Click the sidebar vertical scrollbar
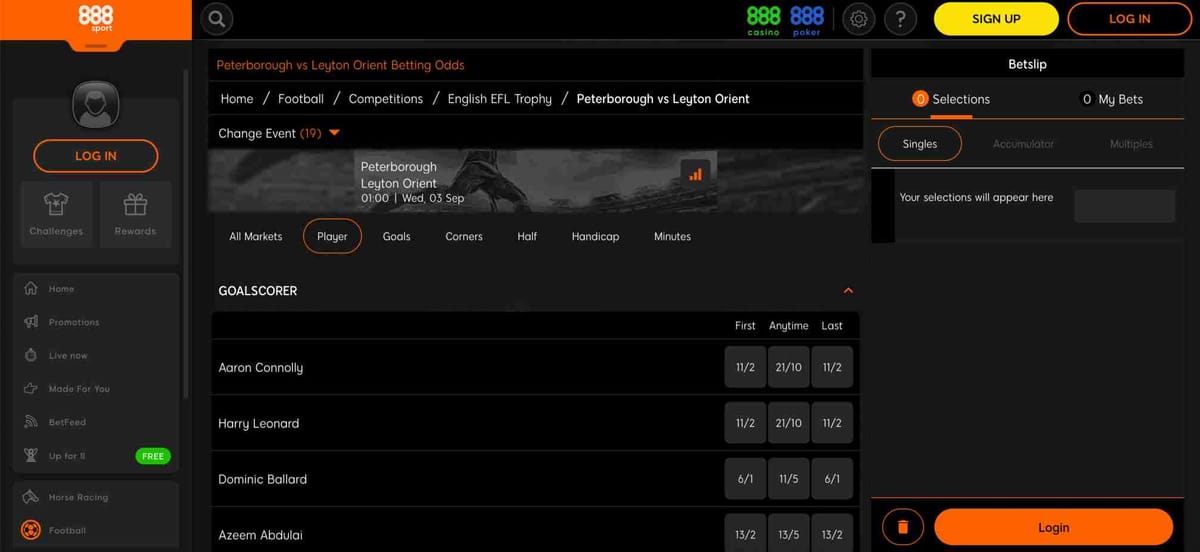This screenshot has width=1200, height=552. (x=186, y=235)
